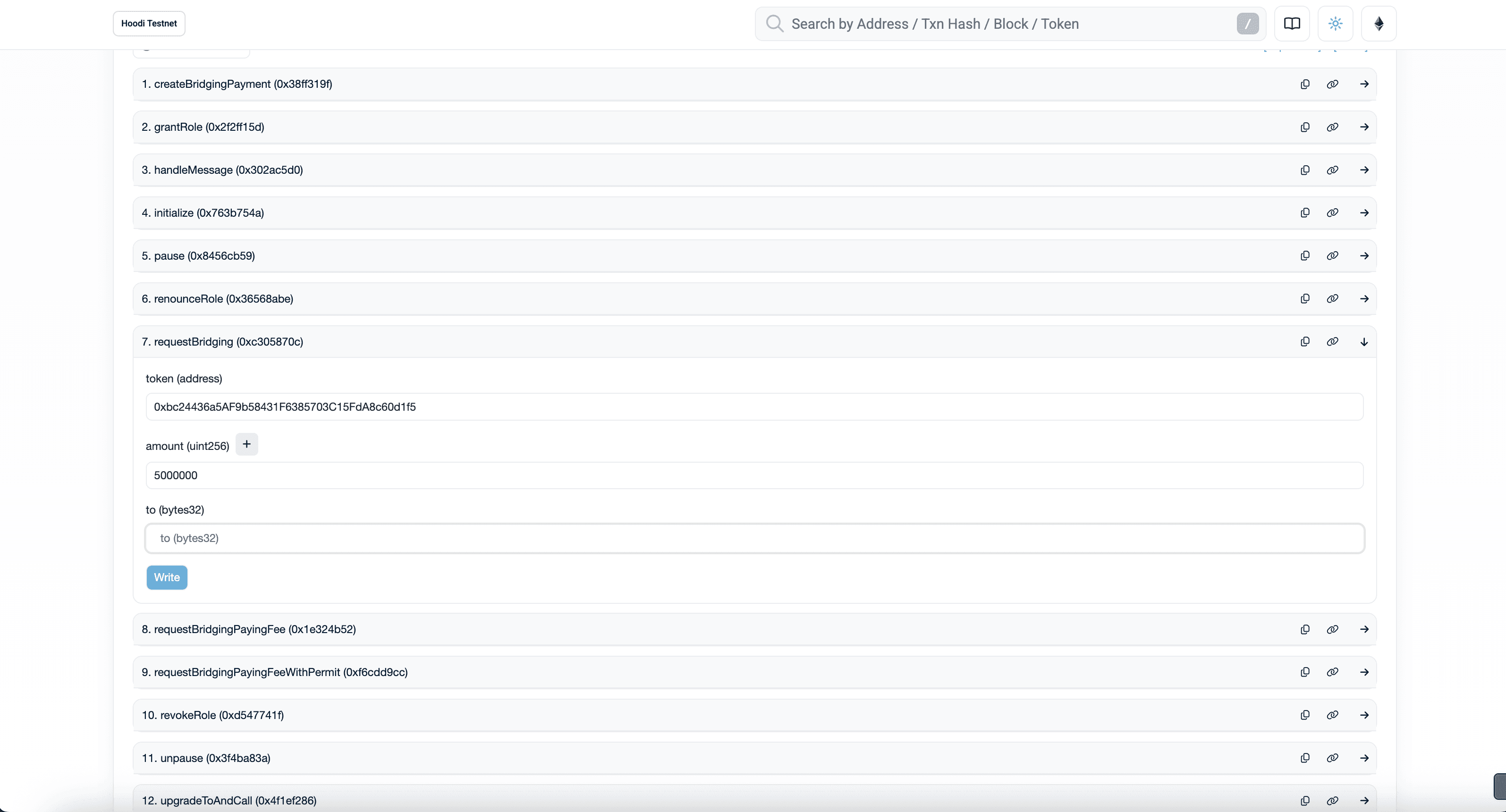Collapse the requestBridging section arrow
The width and height of the screenshot is (1506, 812).
click(x=1364, y=342)
